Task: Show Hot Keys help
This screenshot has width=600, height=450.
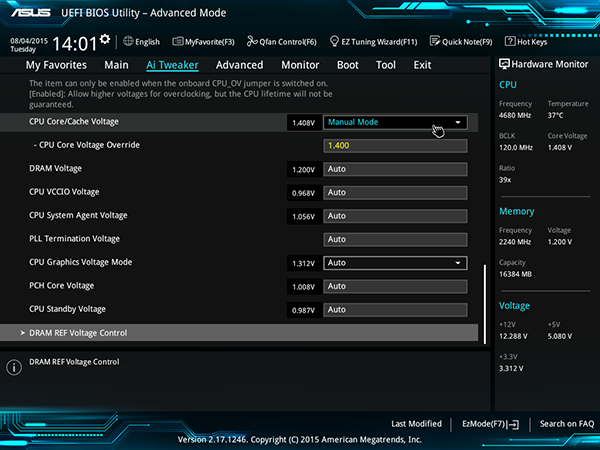Action: pyautogui.click(x=526, y=41)
